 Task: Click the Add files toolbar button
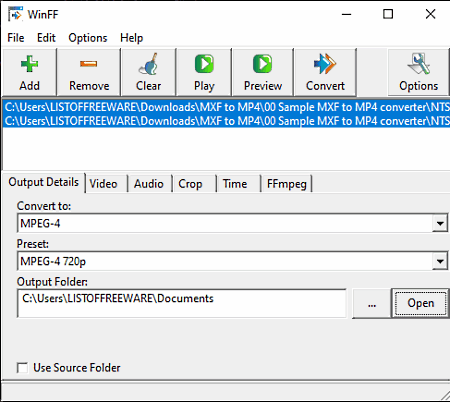point(29,72)
